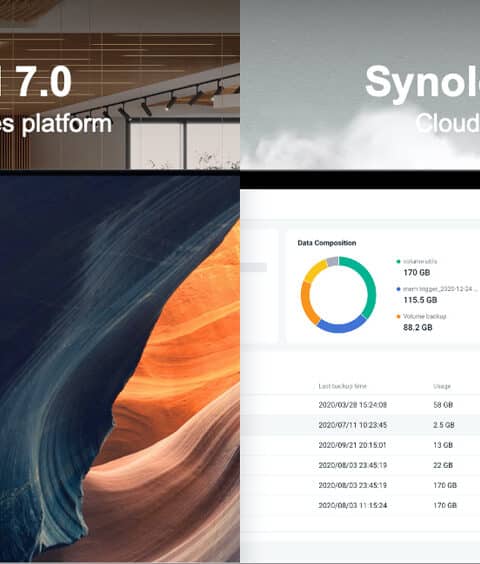The image size is (480, 564).
Task: Click the '13 GB' usage cell
Action: (x=443, y=445)
